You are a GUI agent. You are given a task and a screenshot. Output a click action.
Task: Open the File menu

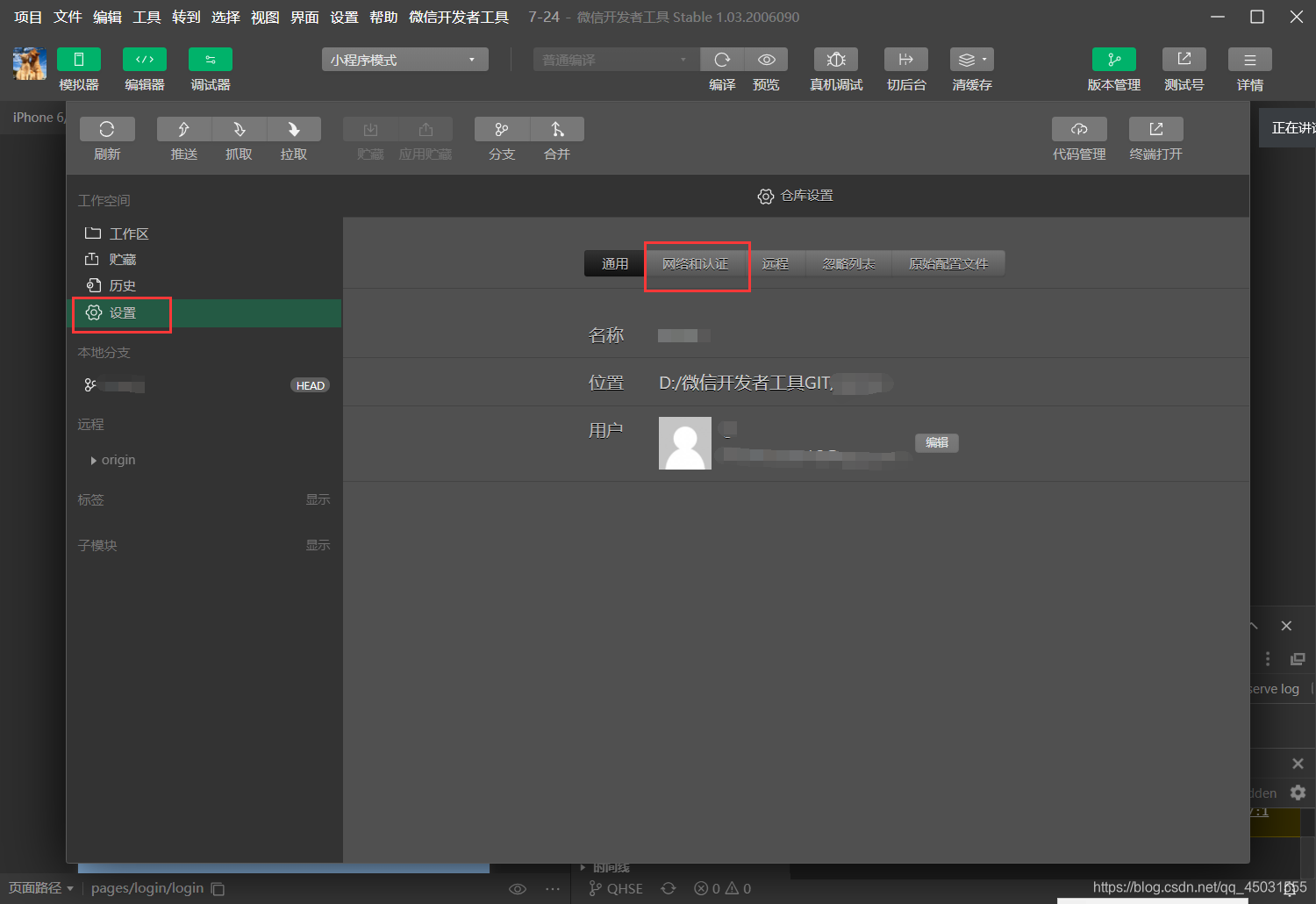pos(68,17)
